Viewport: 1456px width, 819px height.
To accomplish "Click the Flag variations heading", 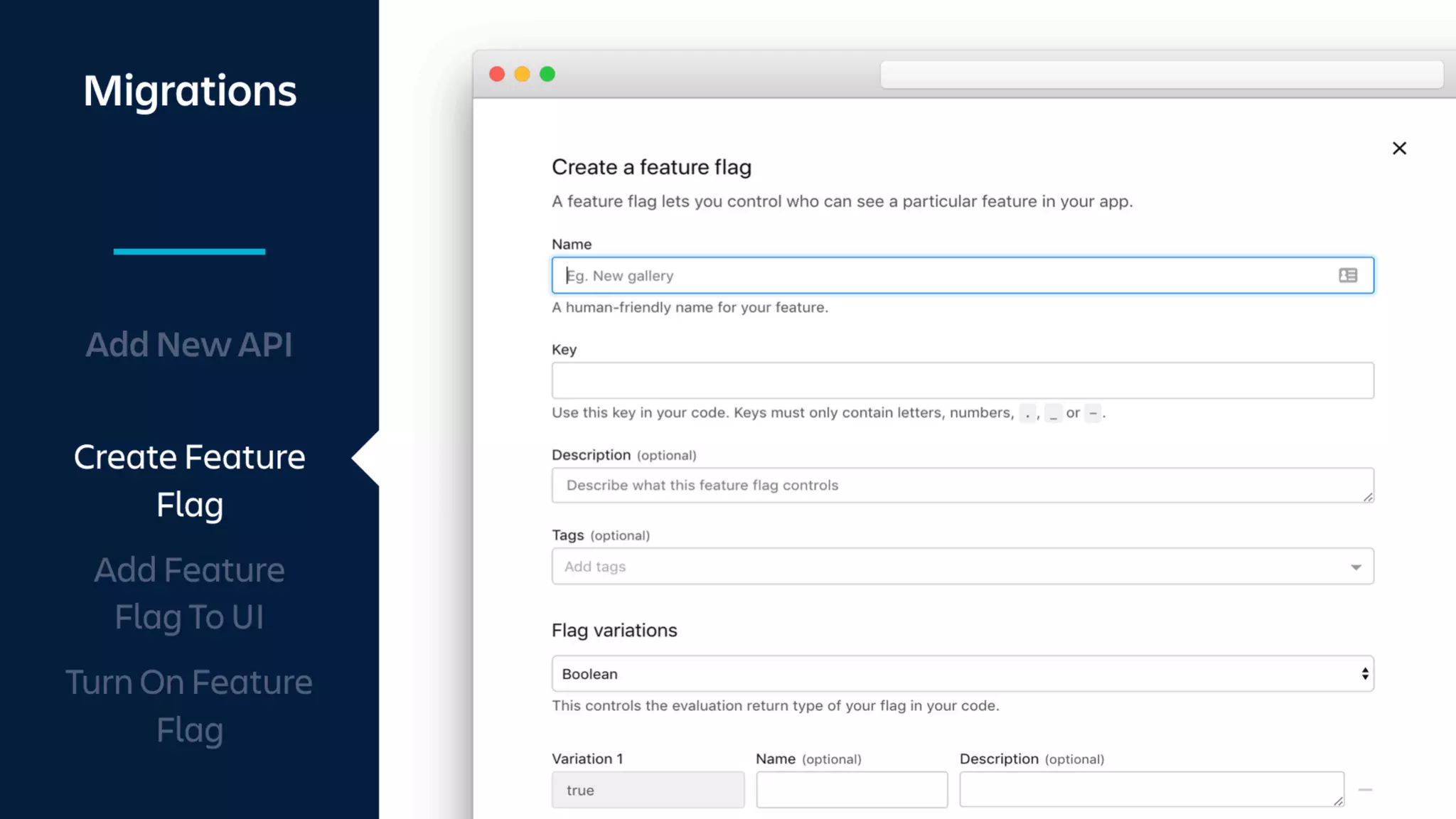I will [614, 631].
